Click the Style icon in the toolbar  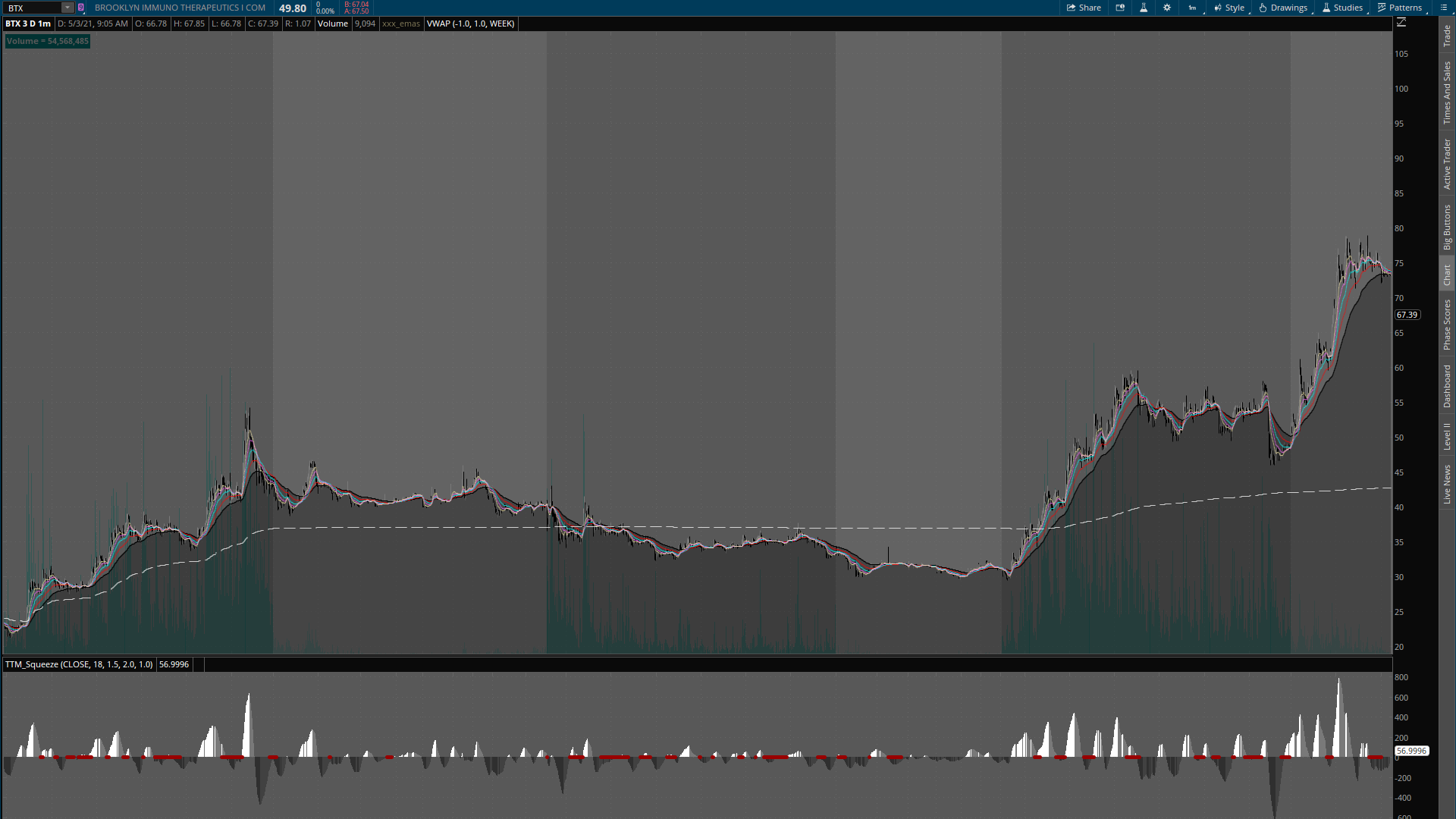pos(1217,8)
